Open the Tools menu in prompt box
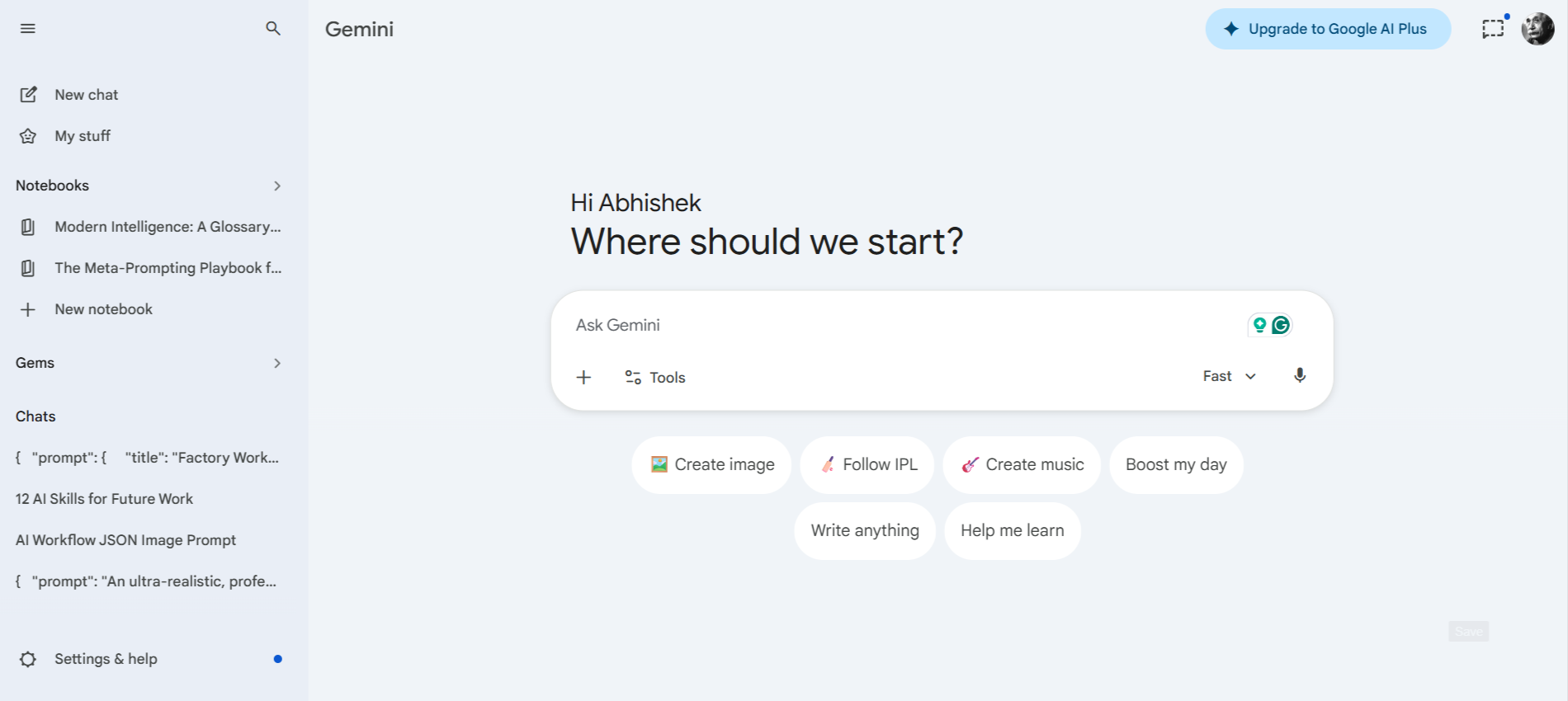 tap(655, 377)
